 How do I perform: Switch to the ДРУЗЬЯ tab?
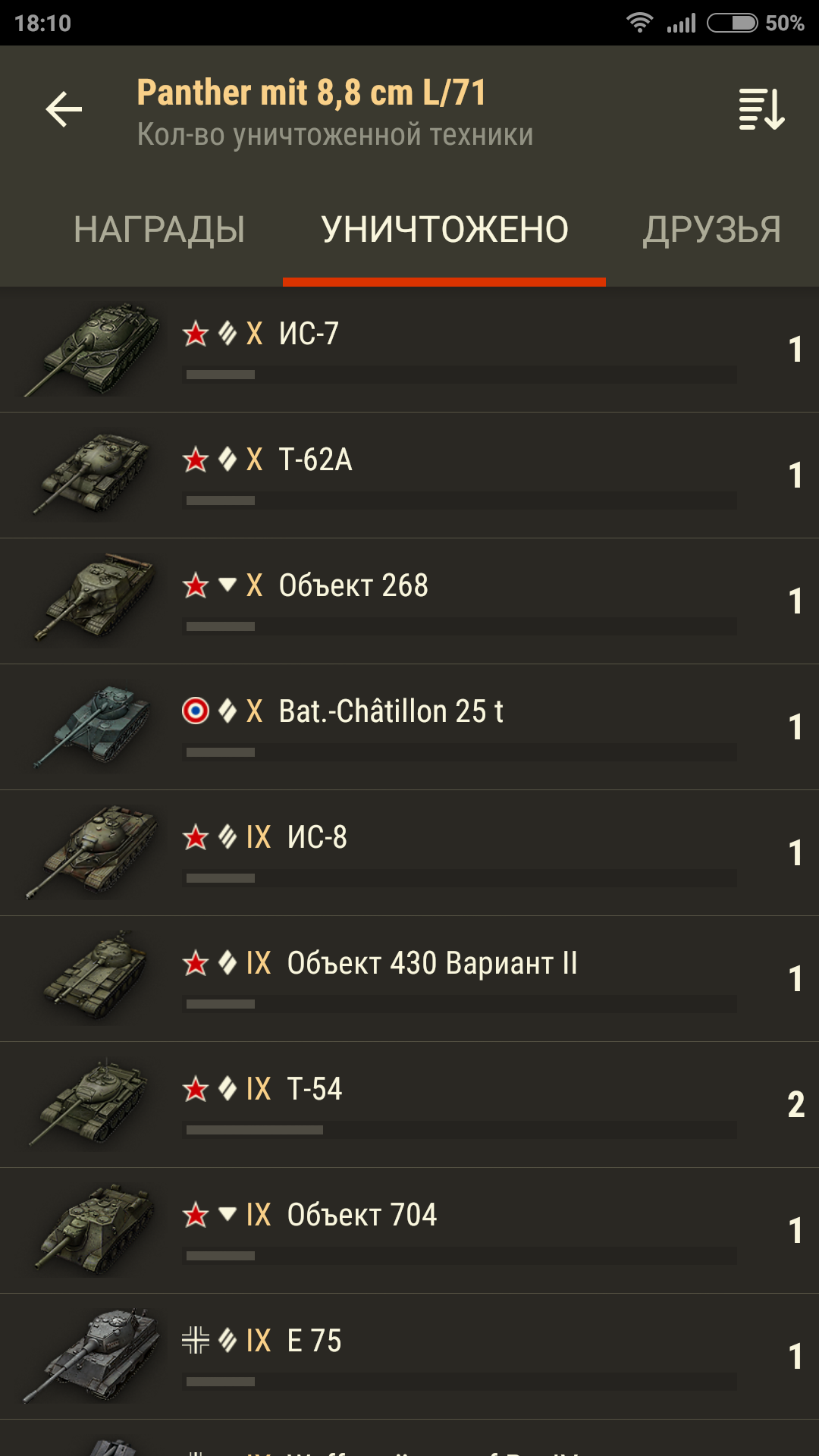pyautogui.click(x=712, y=230)
